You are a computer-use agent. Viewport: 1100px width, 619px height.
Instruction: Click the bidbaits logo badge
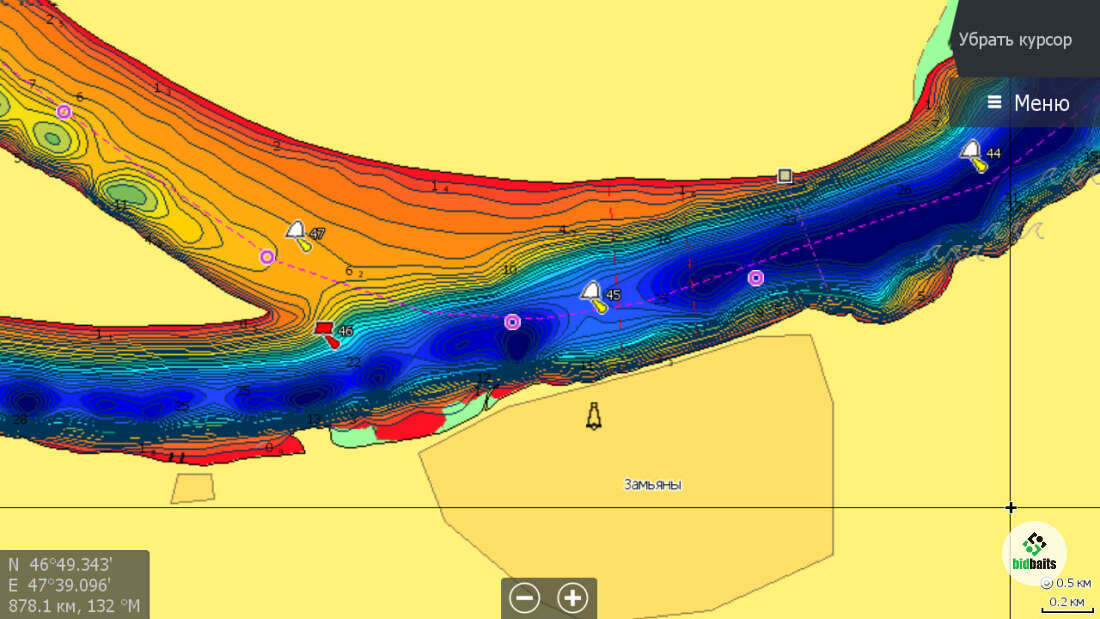[1034, 553]
